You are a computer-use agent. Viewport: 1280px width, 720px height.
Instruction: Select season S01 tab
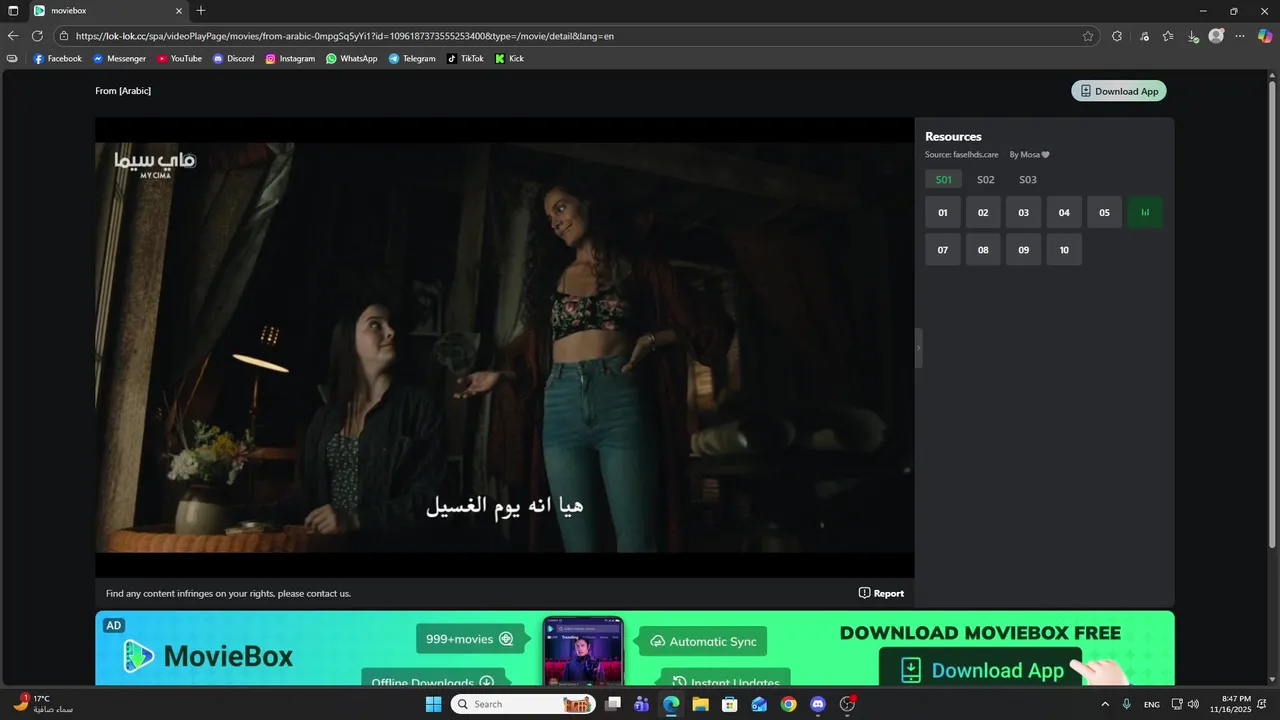coord(943,180)
